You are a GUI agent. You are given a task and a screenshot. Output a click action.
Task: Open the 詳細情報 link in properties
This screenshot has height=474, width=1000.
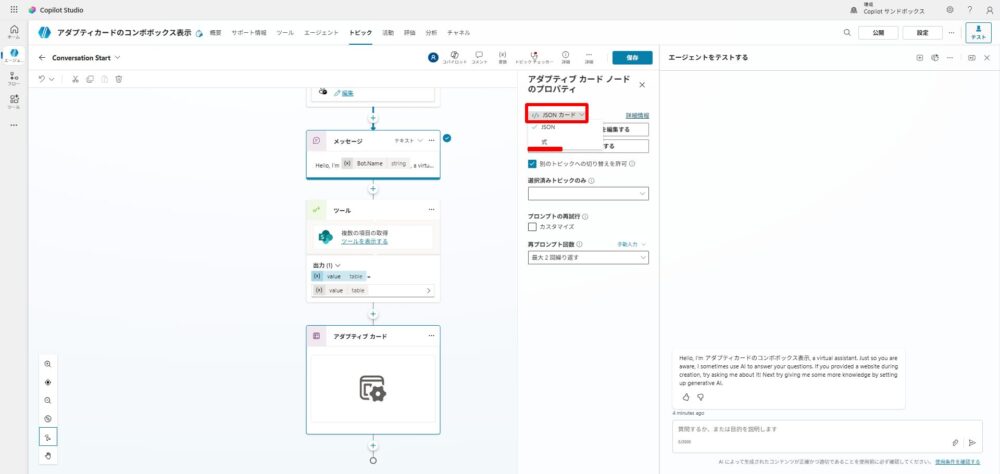pos(636,115)
